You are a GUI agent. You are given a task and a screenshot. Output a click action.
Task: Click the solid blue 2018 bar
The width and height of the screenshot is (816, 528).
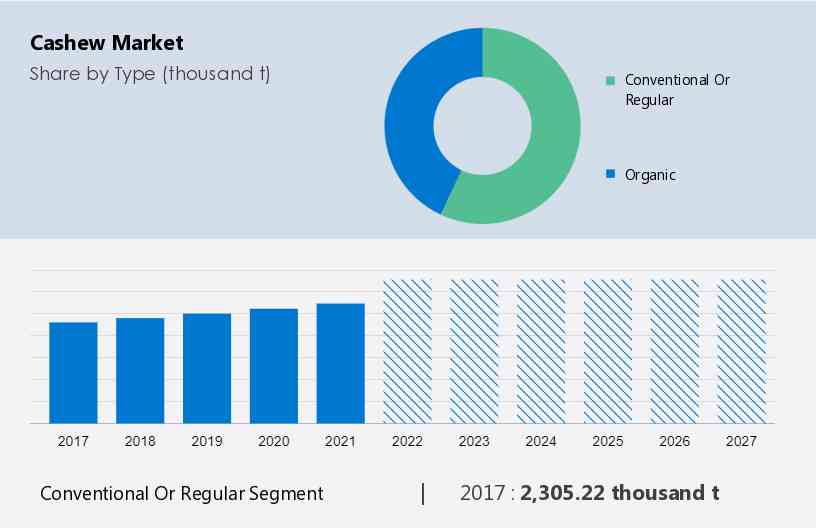(x=140, y=370)
